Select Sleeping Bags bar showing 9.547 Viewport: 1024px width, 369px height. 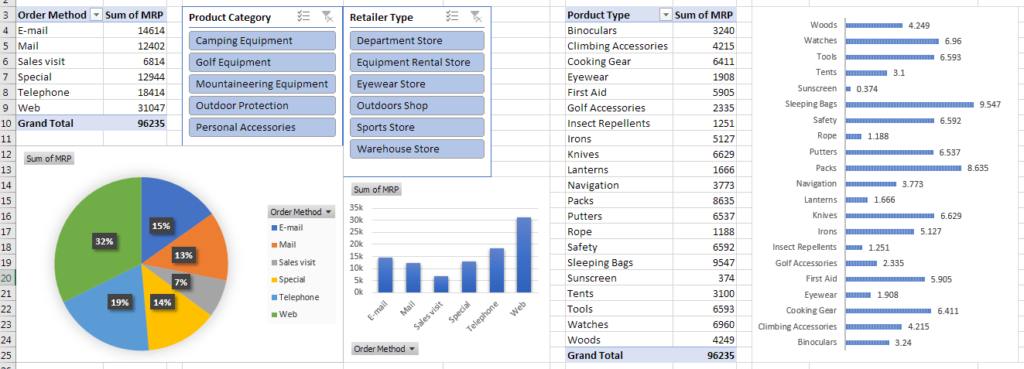click(910, 104)
